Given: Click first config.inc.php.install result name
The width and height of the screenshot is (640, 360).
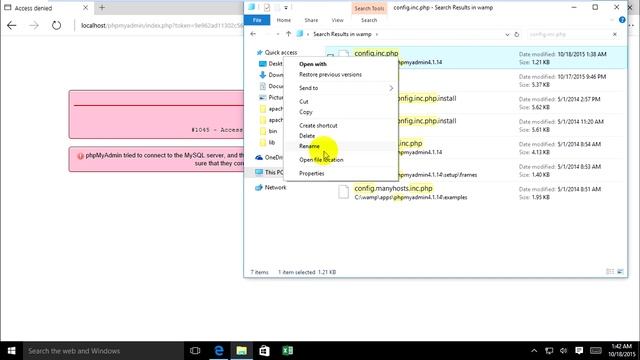Looking at the screenshot, I should point(427,98).
